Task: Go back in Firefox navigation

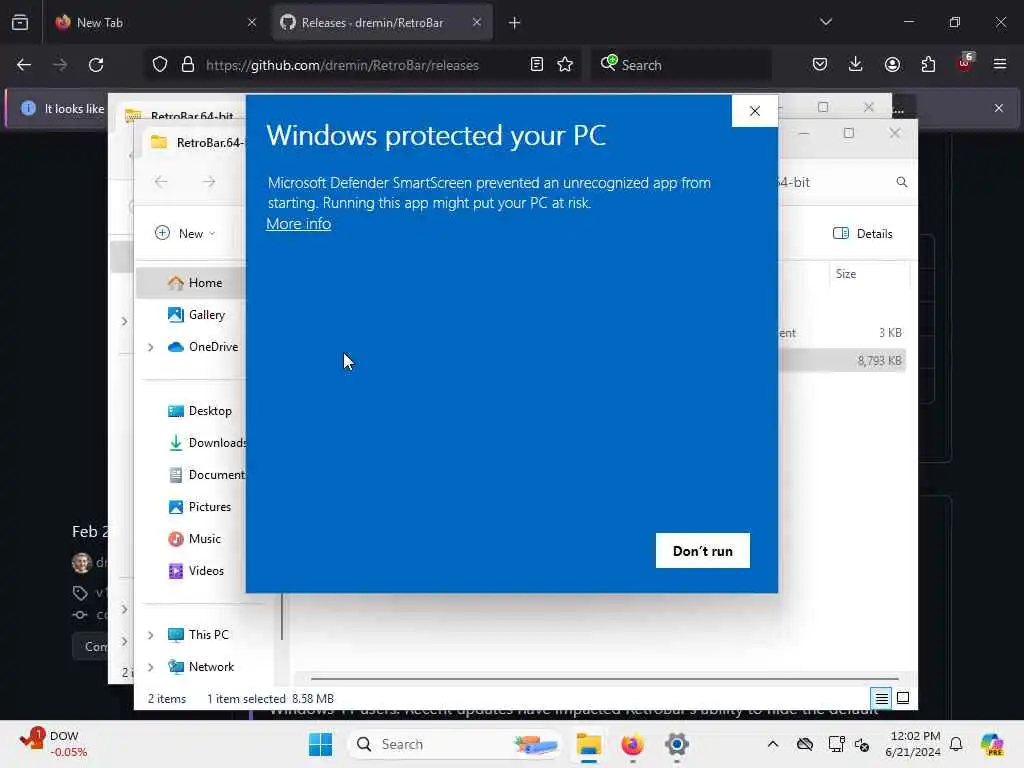Action: pos(24,65)
